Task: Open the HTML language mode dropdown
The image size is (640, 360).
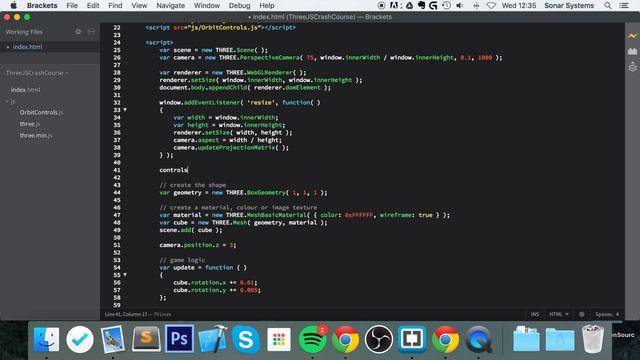Action: [559, 314]
